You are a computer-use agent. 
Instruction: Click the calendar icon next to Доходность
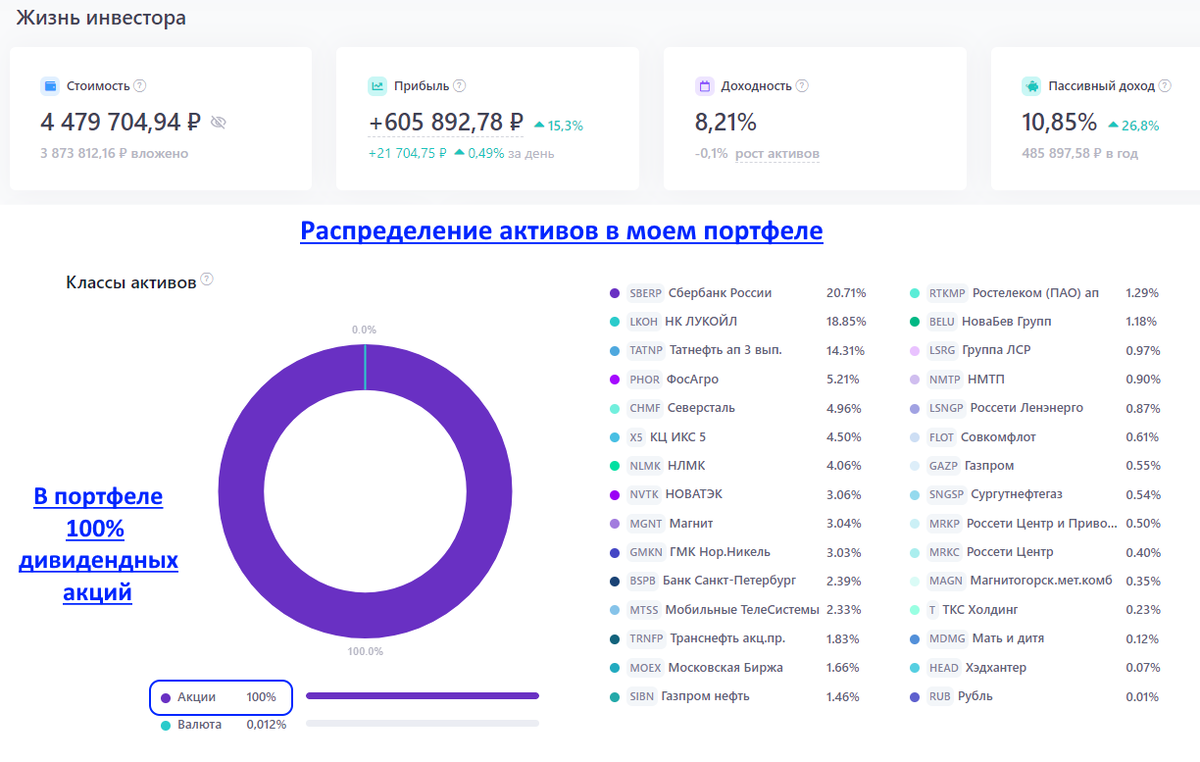click(704, 86)
